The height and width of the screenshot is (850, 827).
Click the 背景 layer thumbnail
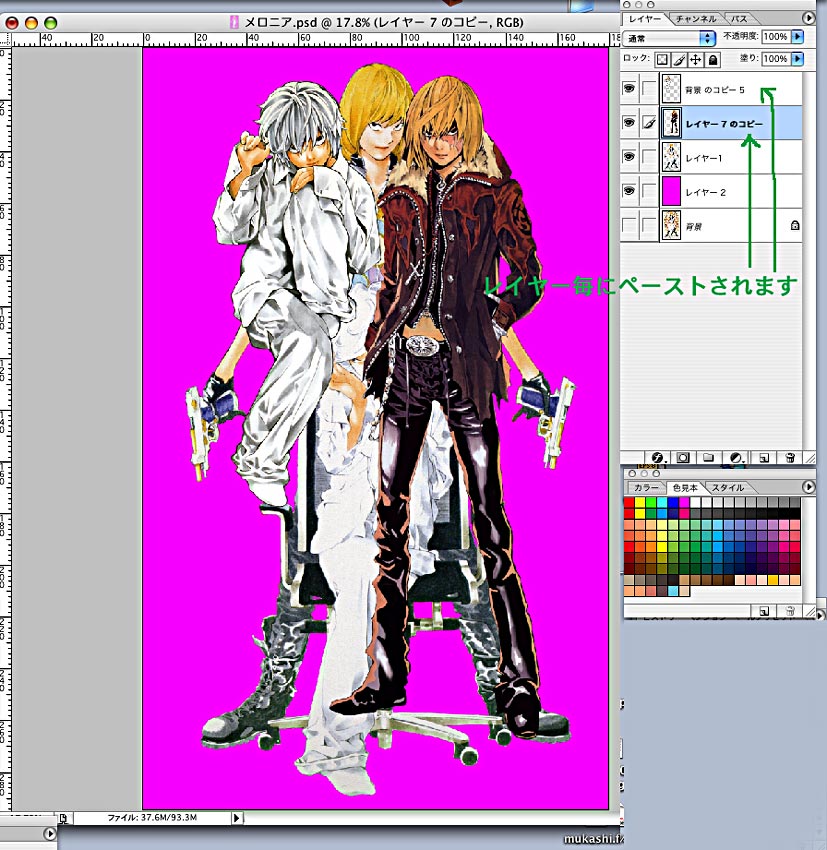(671, 225)
